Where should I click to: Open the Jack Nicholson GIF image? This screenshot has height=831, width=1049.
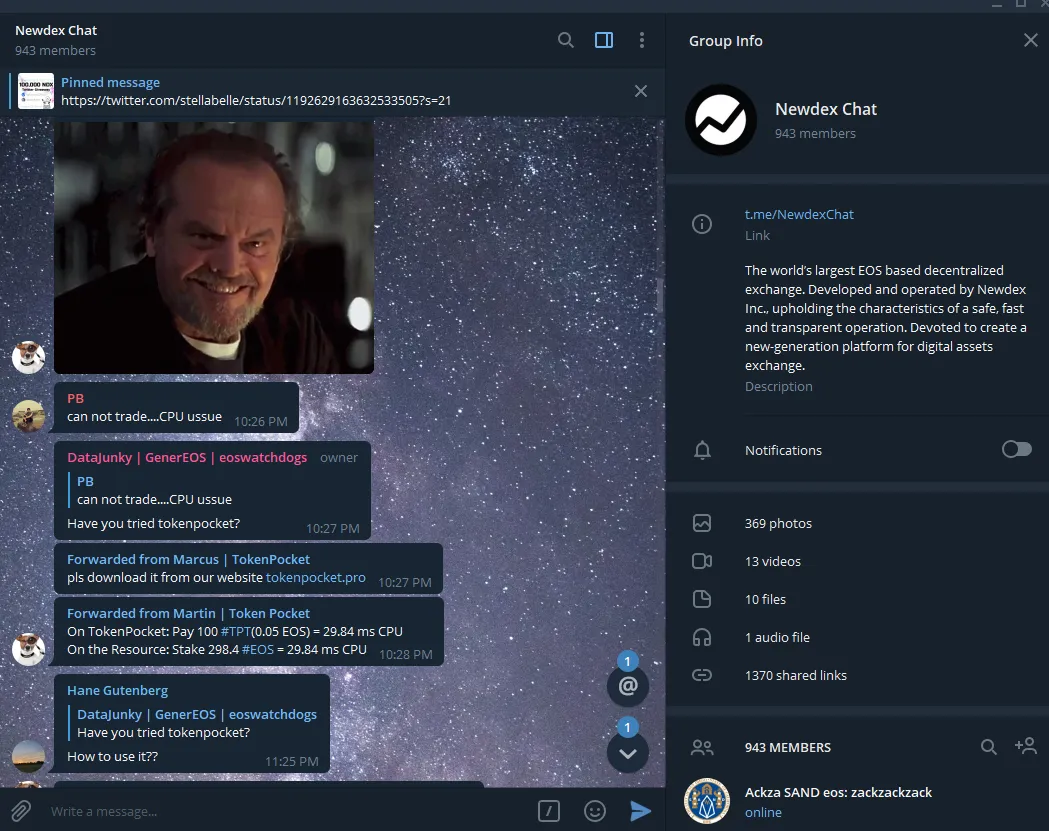click(x=213, y=247)
